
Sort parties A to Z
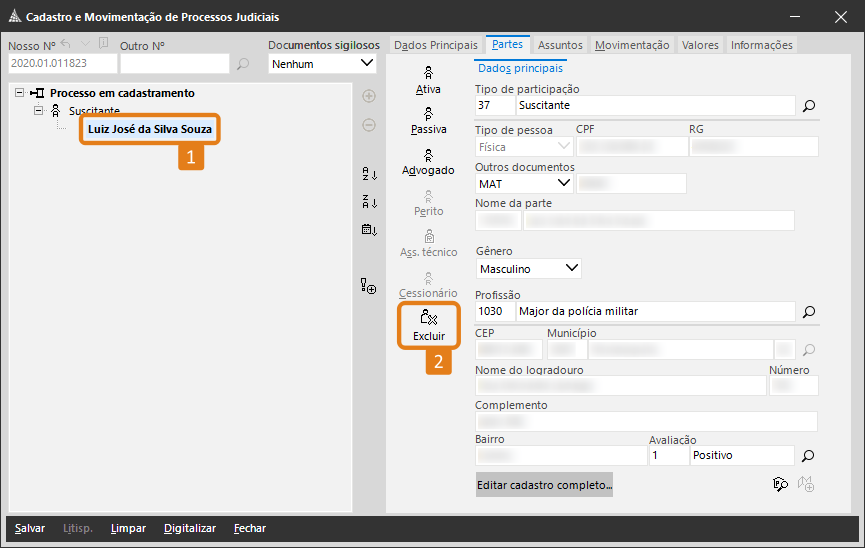pyautogui.click(x=369, y=174)
